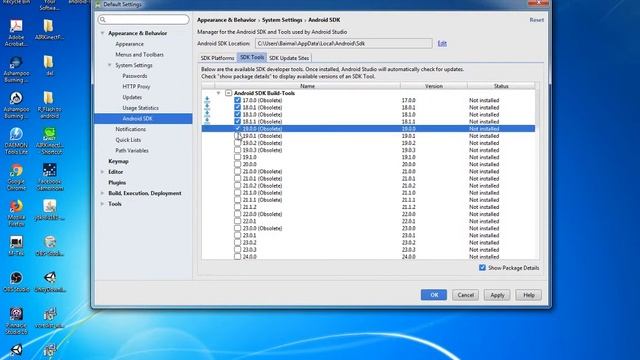
Task: Open Adobe Acrobat desktop icon
Action: [16, 32]
